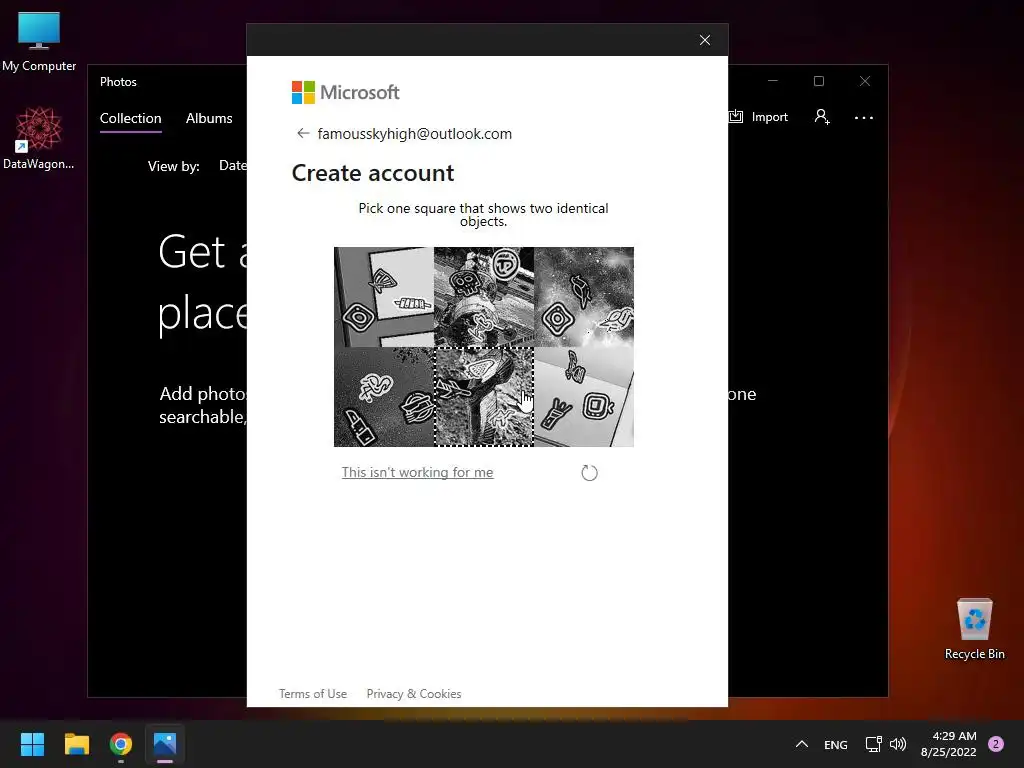Open View by Date dropdown in Photos
The width and height of the screenshot is (1024, 768).
pos(232,165)
